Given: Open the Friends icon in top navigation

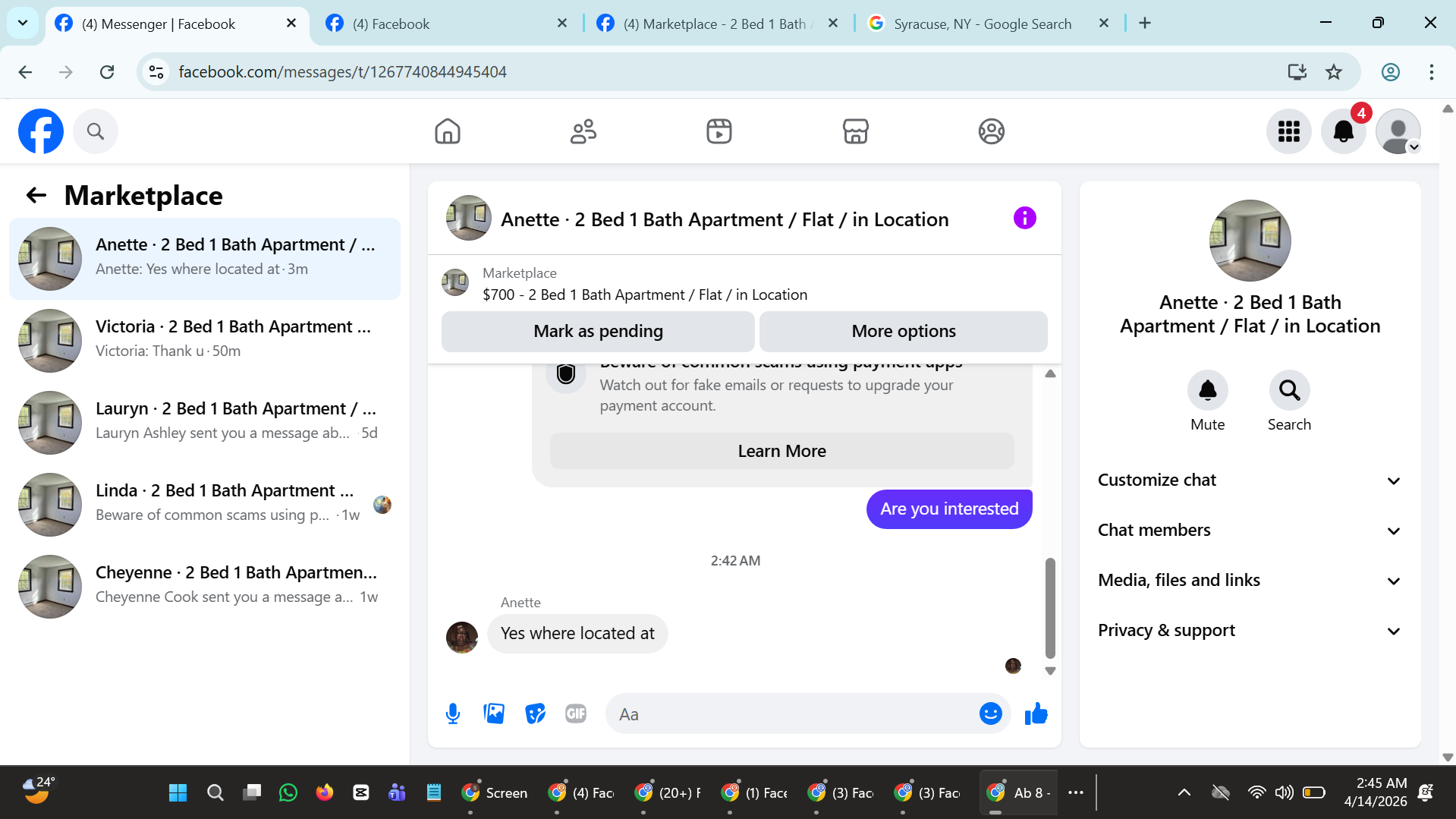Looking at the screenshot, I should 583,131.
